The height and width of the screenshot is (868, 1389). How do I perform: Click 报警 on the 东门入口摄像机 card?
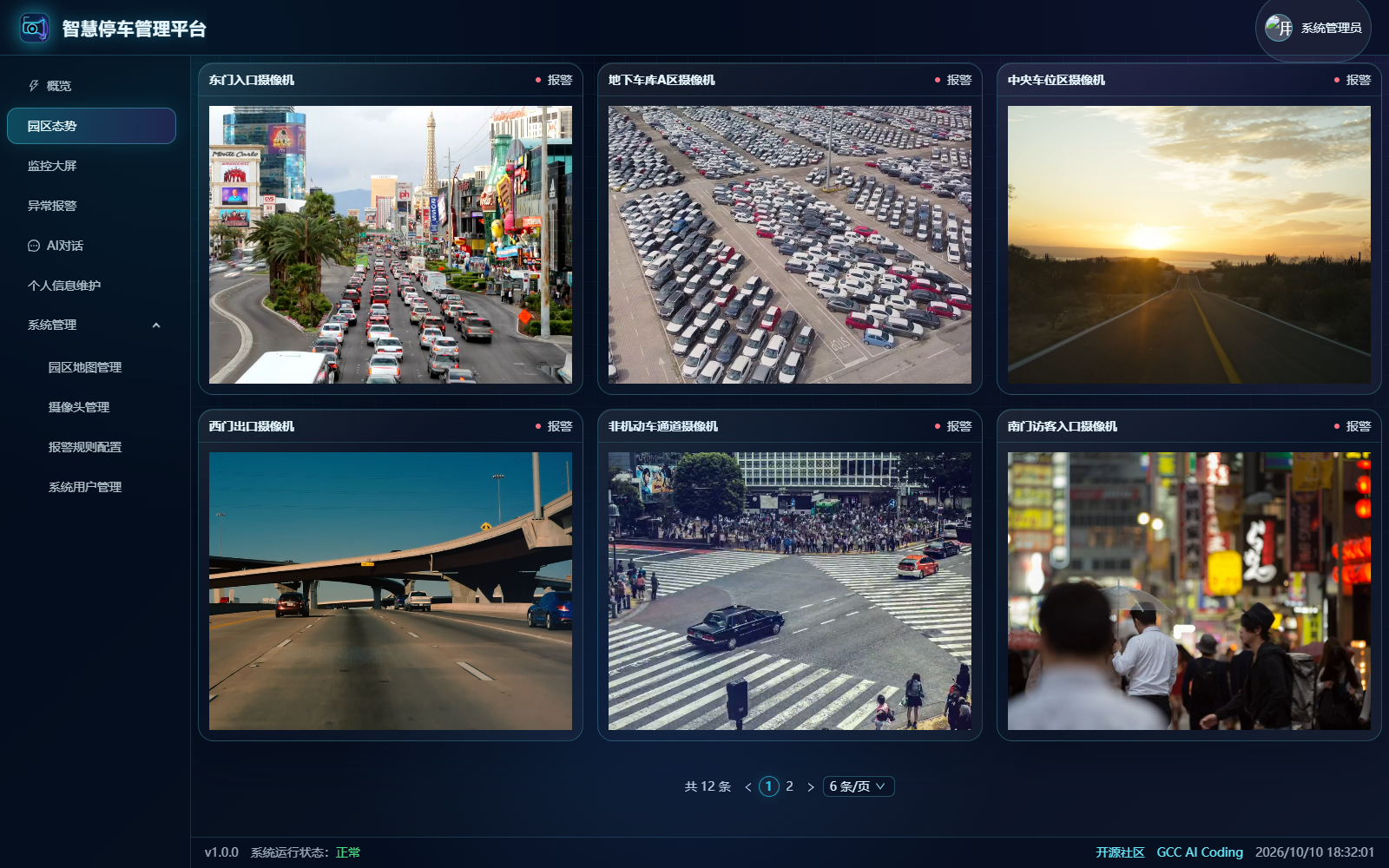[554, 80]
